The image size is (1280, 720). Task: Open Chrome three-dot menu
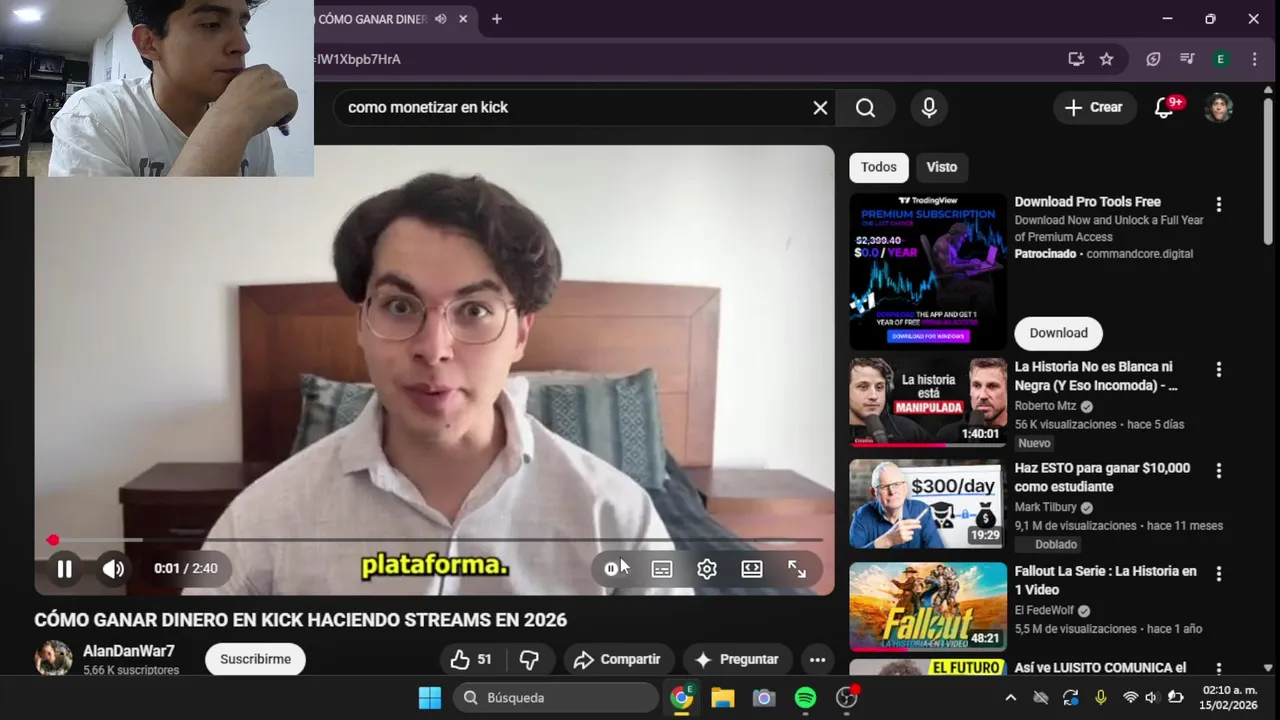coord(1254,59)
